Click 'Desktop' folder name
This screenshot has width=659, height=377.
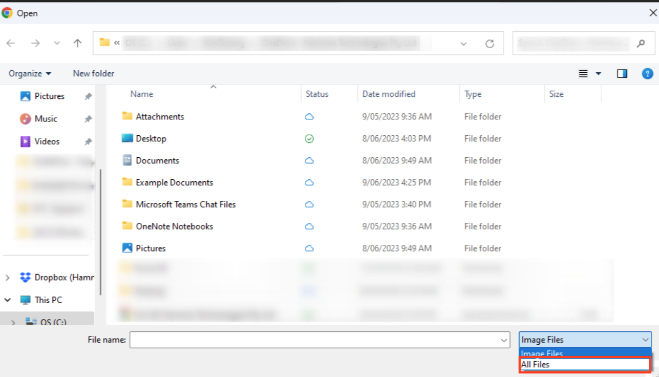pyautogui.click(x=151, y=139)
